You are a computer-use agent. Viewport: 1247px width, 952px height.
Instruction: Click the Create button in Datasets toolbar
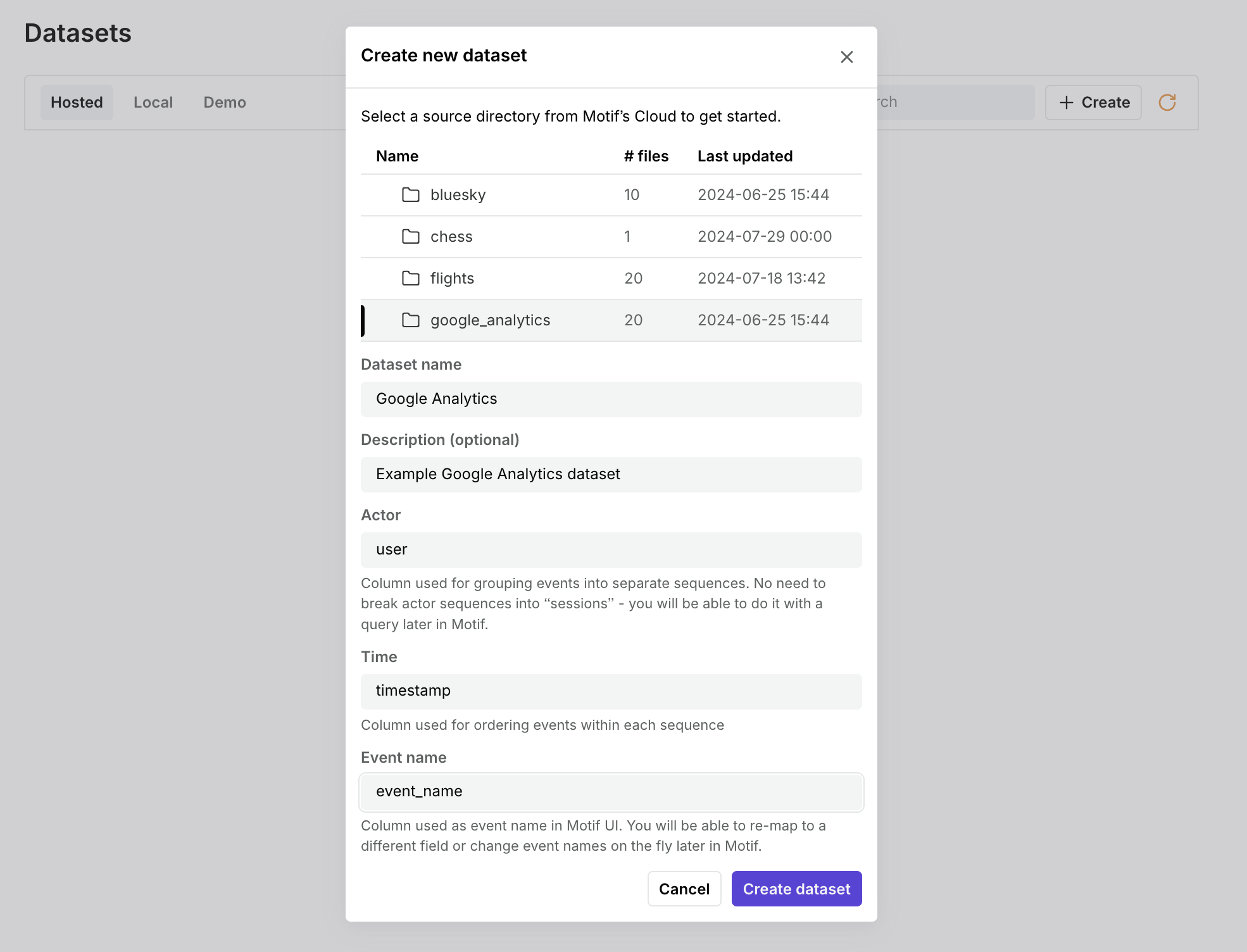[x=1093, y=103]
